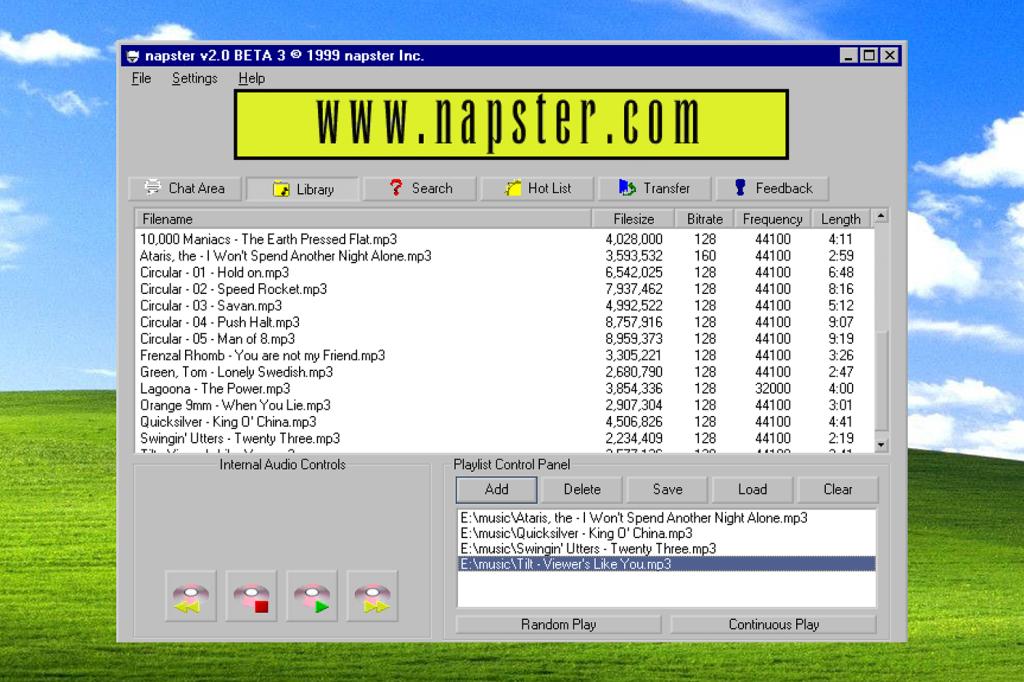Click the 32000 frequency value for Lagoona
This screenshot has height=682, width=1024.
point(773,389)
